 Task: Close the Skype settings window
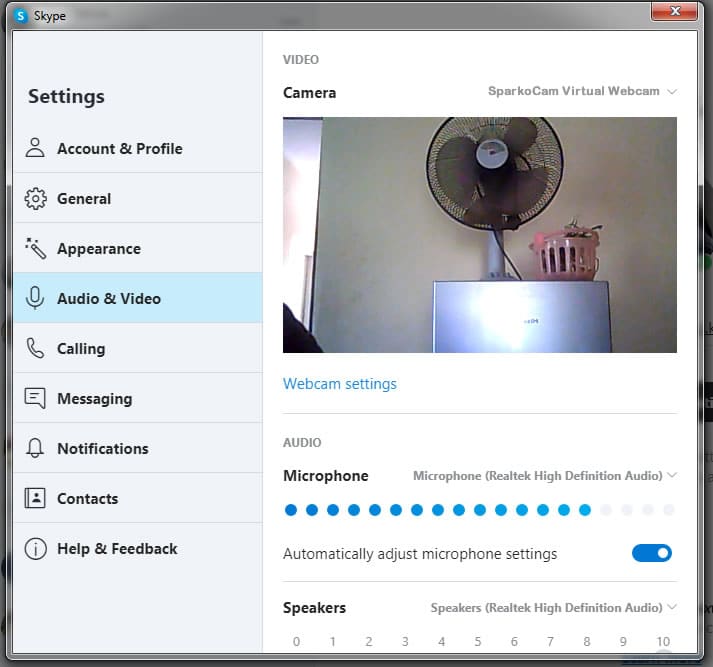pos(674,11)
